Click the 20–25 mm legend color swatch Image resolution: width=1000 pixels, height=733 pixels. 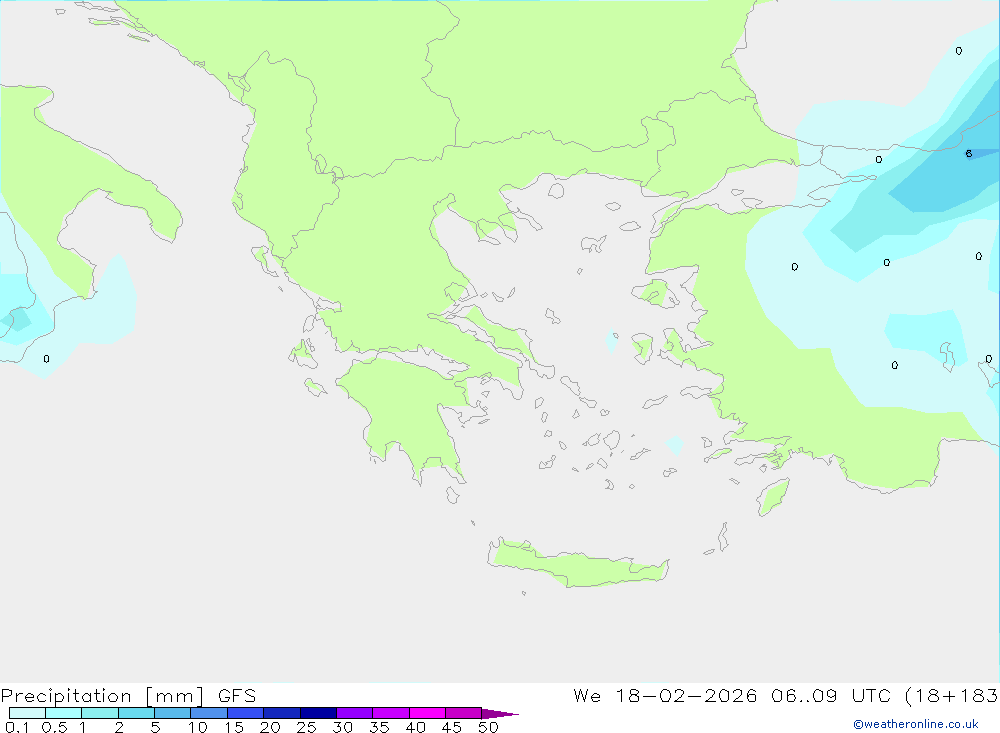(x=282, y=713)
